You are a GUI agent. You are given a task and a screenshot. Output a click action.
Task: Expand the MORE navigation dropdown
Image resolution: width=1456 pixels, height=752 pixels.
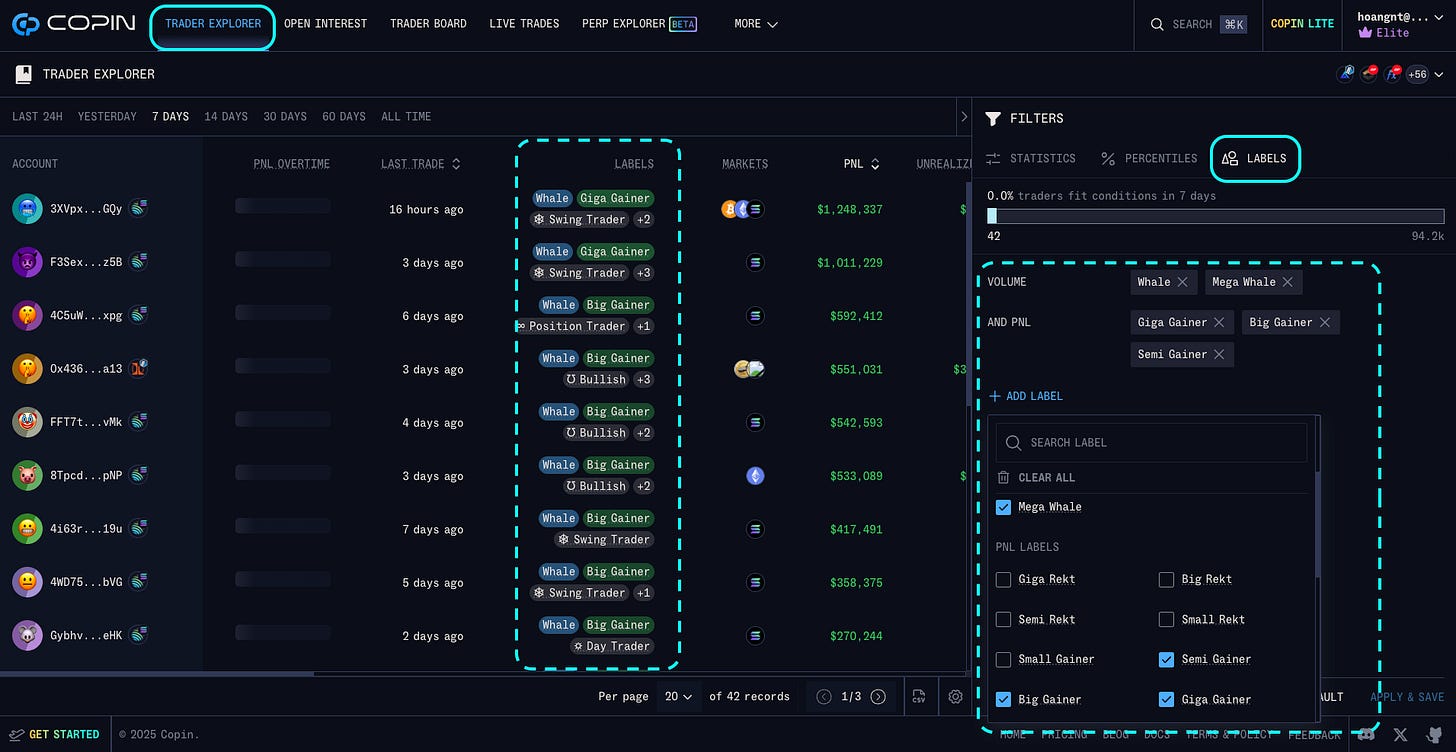(x=755, y=24)
